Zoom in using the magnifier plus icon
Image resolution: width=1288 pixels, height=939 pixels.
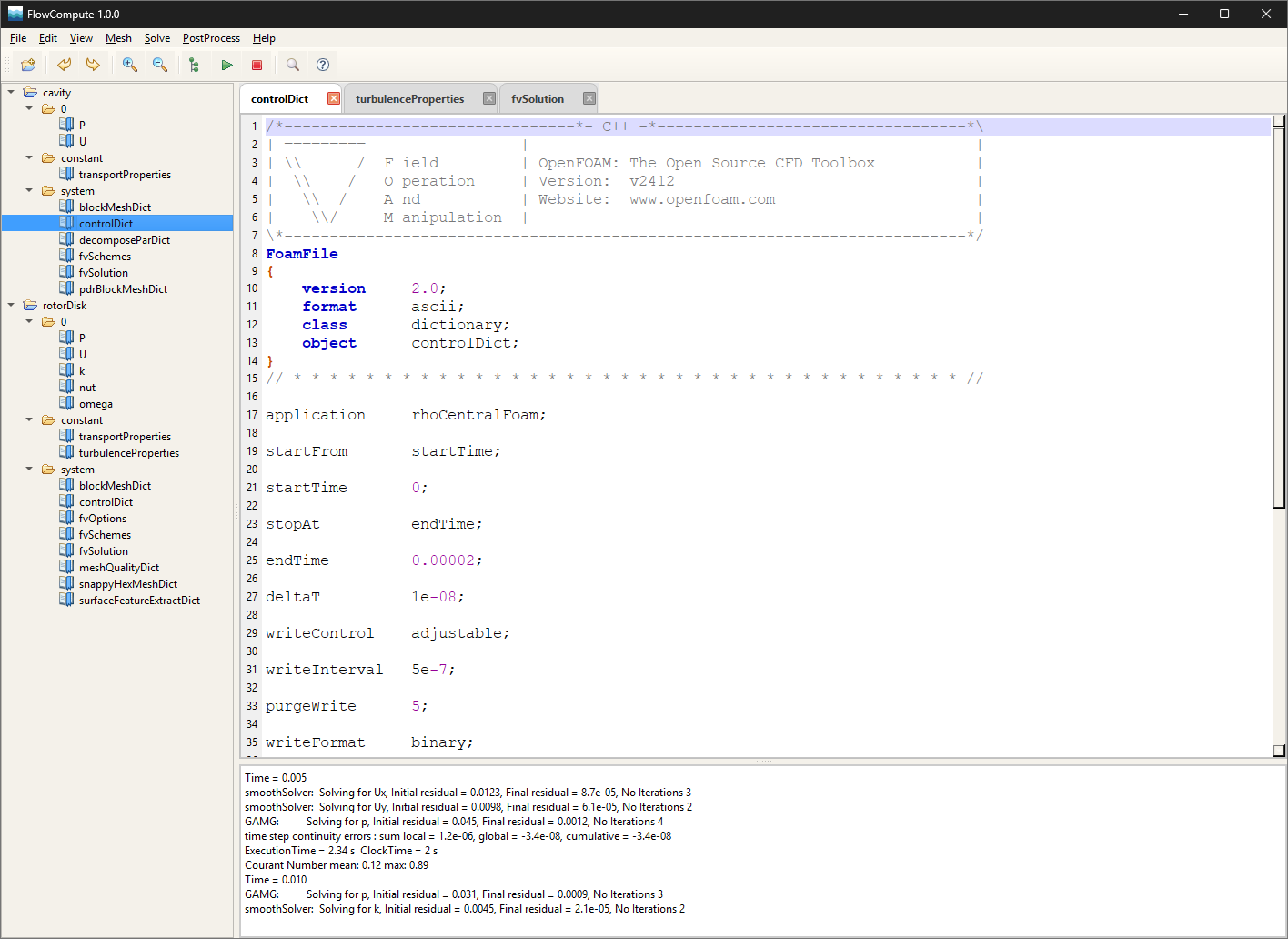coord(130,65)
